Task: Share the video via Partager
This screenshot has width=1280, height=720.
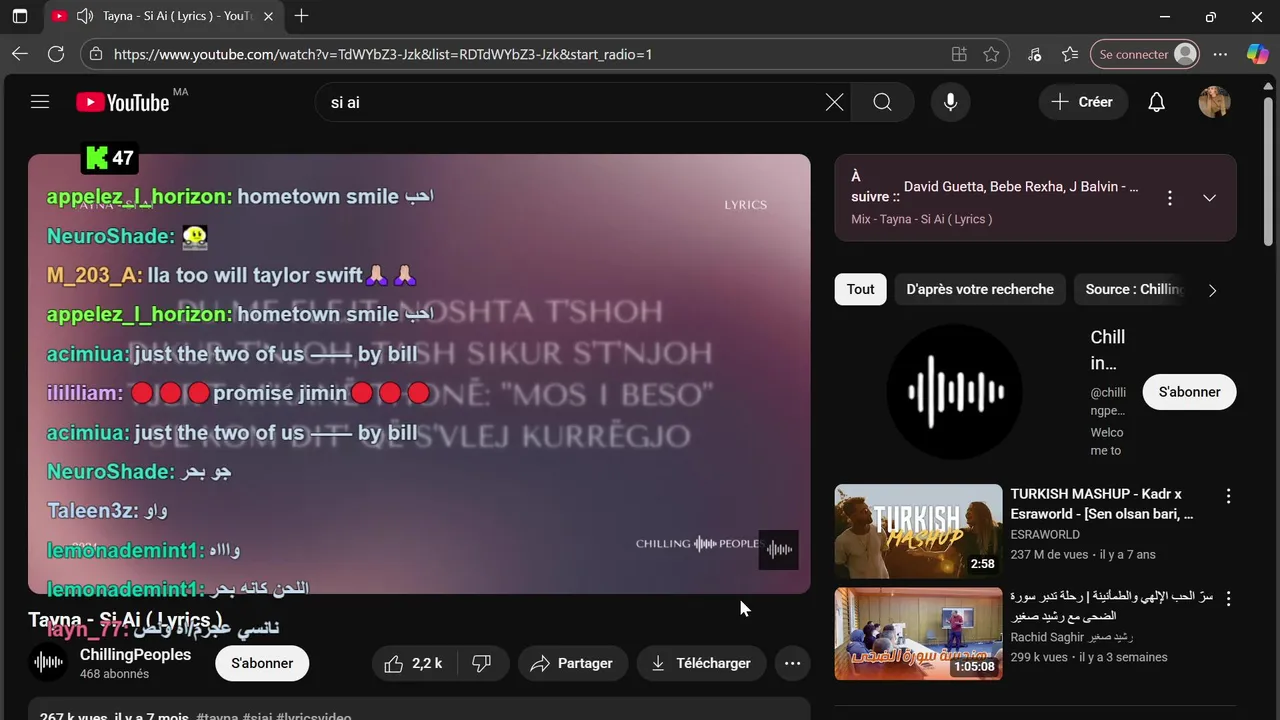Action: (x=572, y=663)
